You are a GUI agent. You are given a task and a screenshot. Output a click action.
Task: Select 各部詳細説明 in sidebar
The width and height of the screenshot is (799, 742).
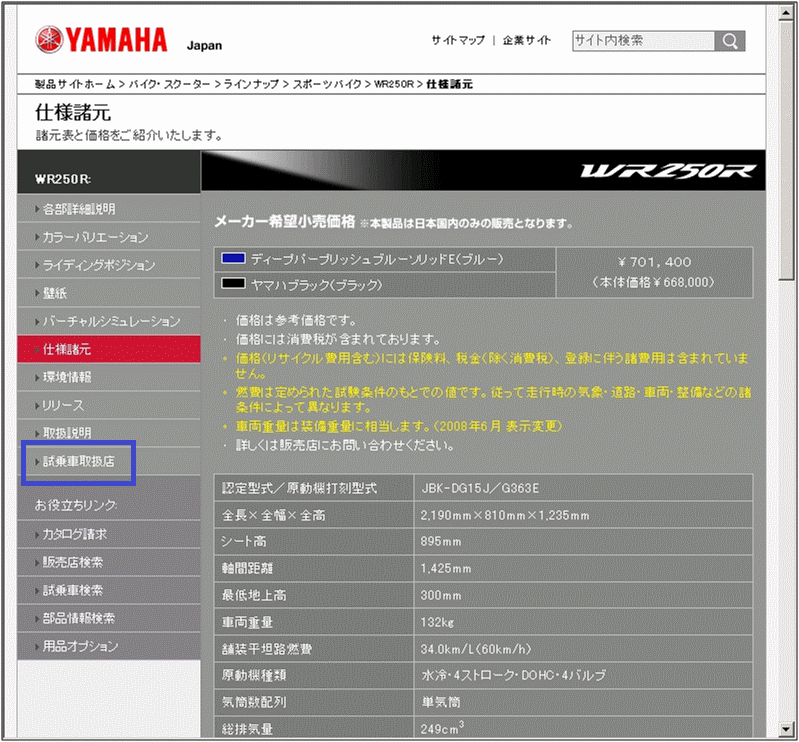(109, 209)
